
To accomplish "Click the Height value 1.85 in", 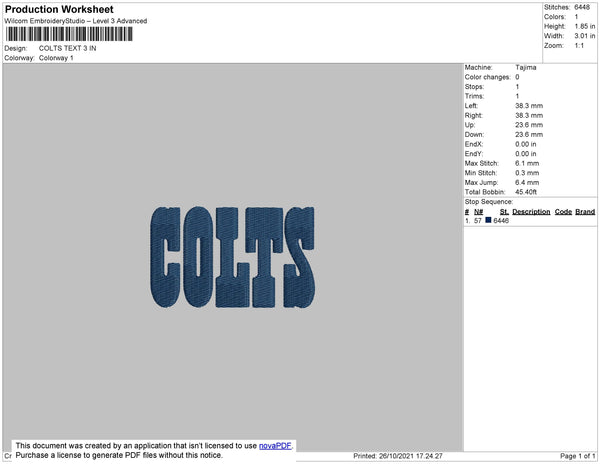I will [584, 26].
